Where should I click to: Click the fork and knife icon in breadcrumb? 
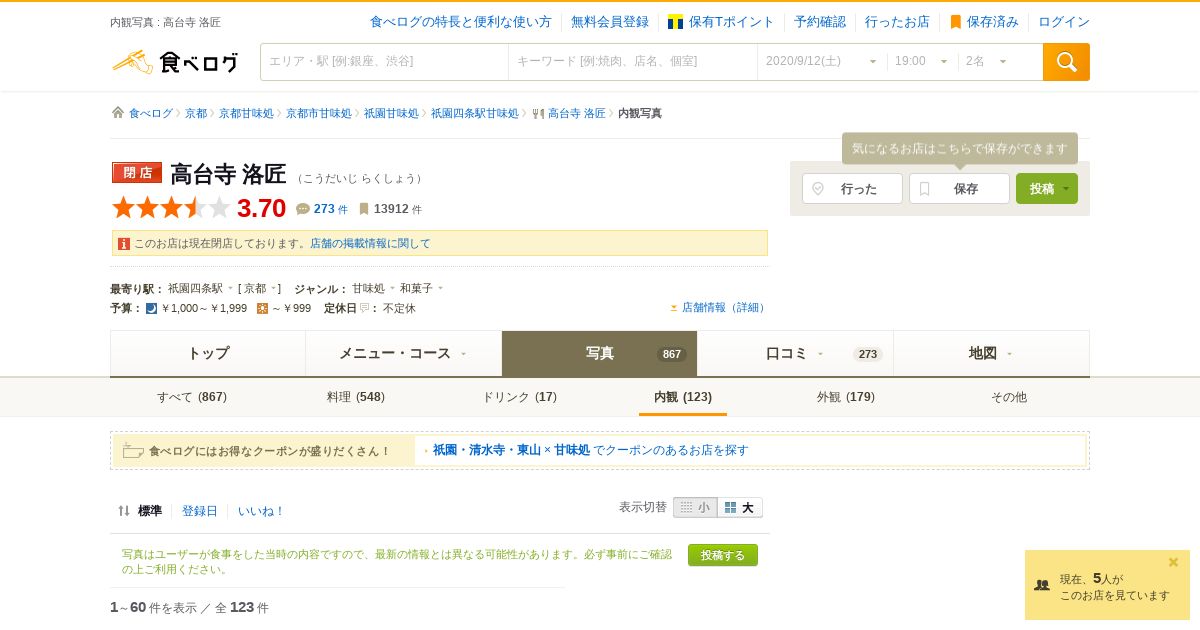[538, 114]
